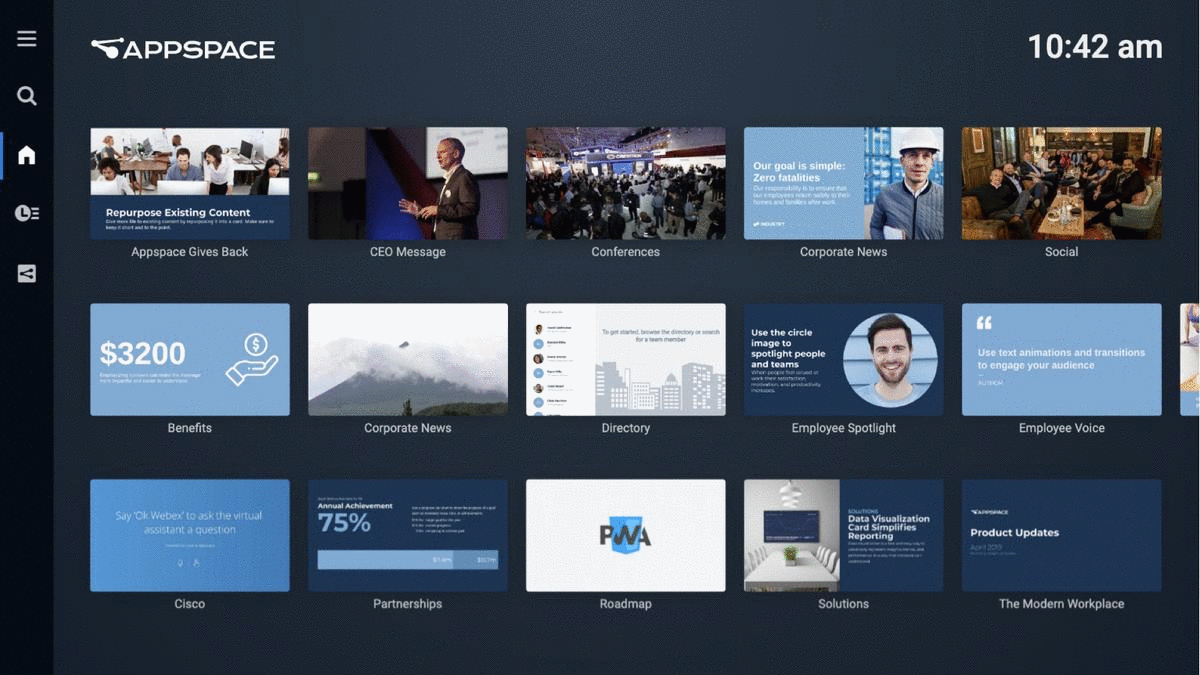Open the CEO Message speaker thumbnail

click(x=408, y=183)
